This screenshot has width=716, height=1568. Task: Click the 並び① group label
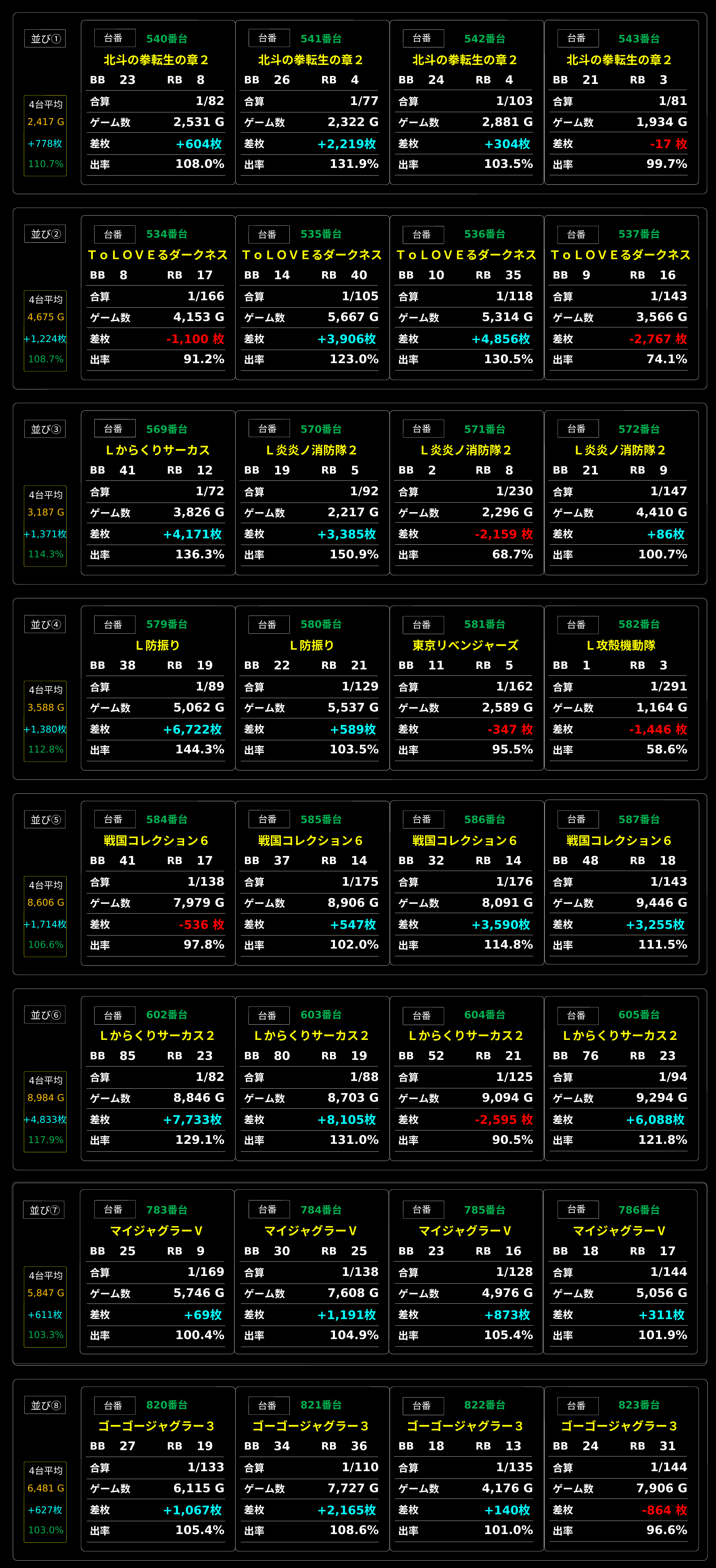tap(45, 39)
